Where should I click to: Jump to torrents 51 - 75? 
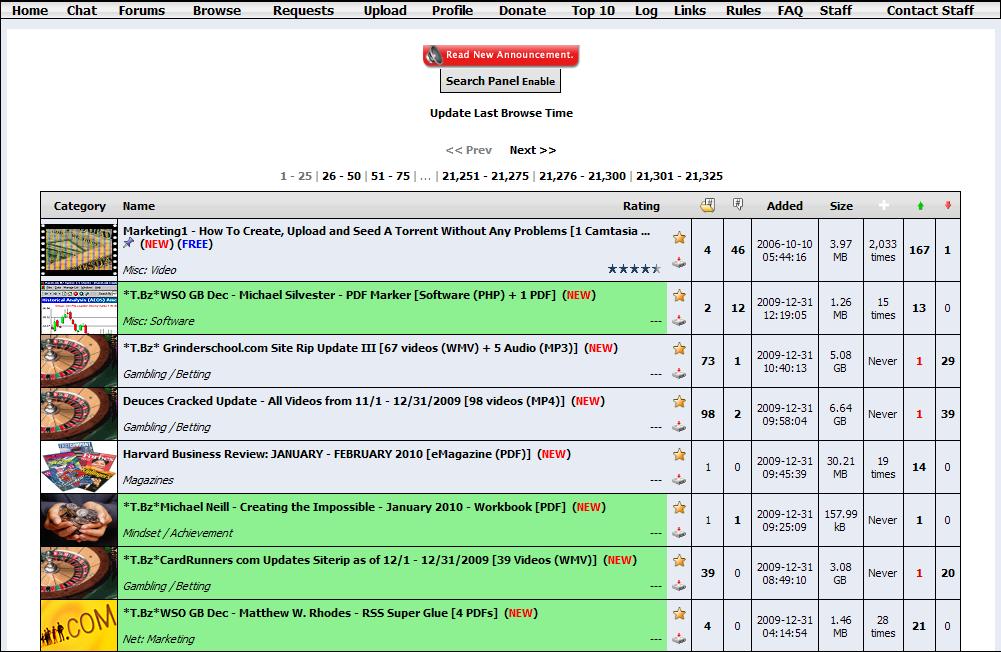391,176
